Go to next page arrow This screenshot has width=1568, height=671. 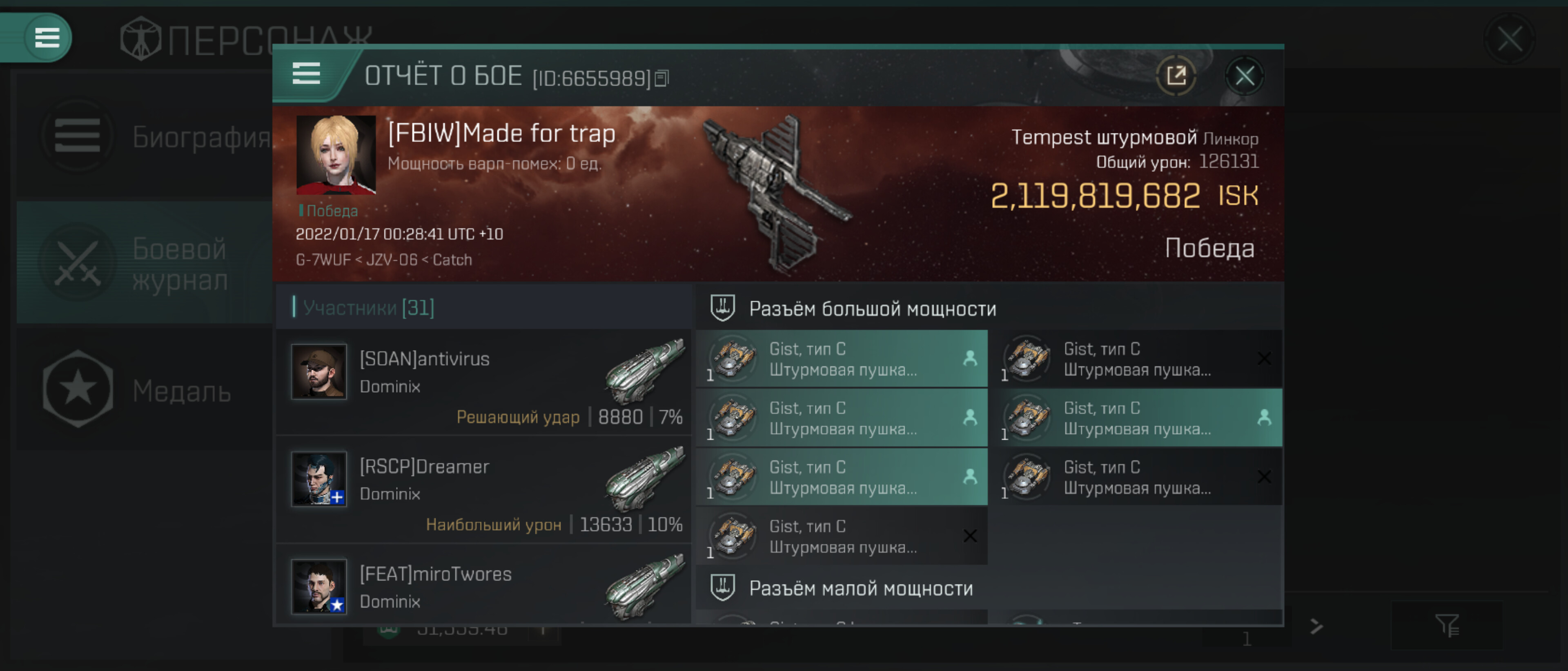click(1316, 626)
